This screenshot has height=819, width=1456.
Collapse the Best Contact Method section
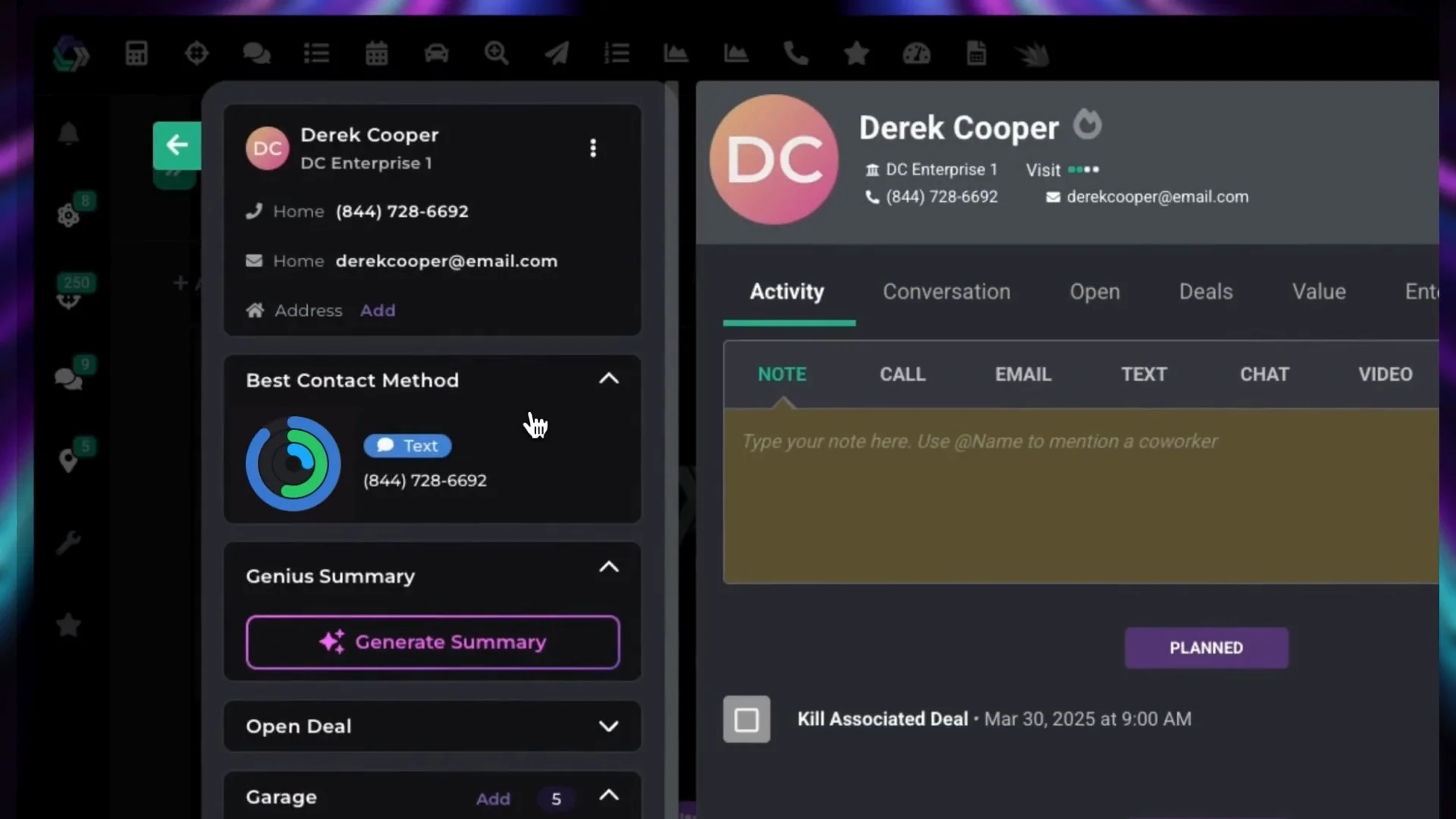click(x=609, y=378)
